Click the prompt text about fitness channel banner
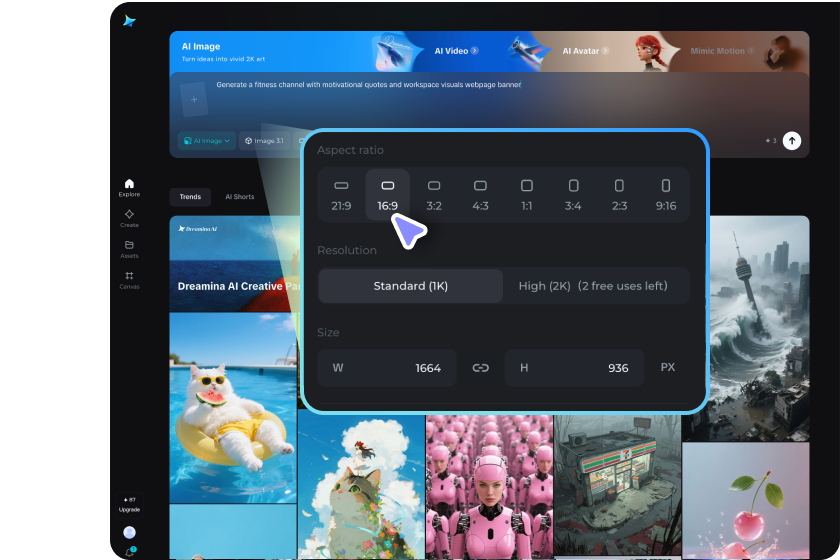Screen dimensions: 840x560 369,85
